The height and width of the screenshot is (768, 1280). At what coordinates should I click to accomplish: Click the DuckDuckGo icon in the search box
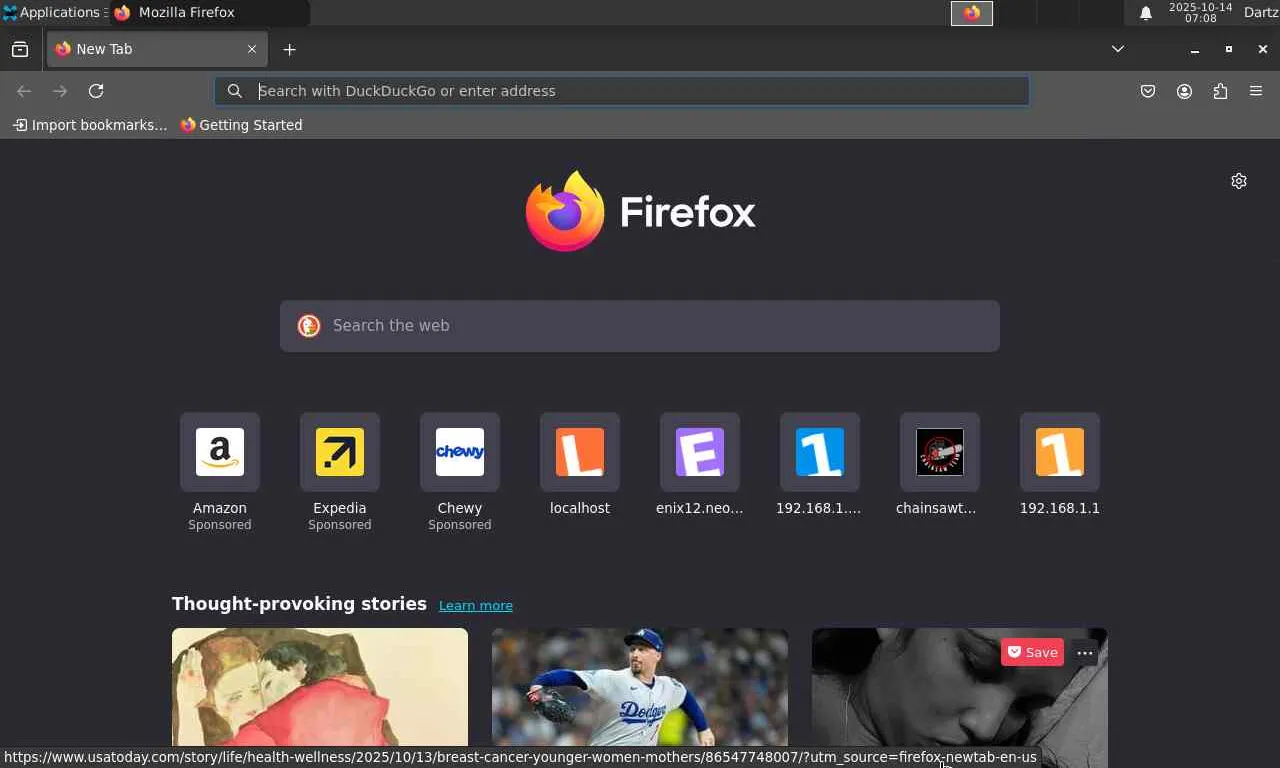coord(309,326)
